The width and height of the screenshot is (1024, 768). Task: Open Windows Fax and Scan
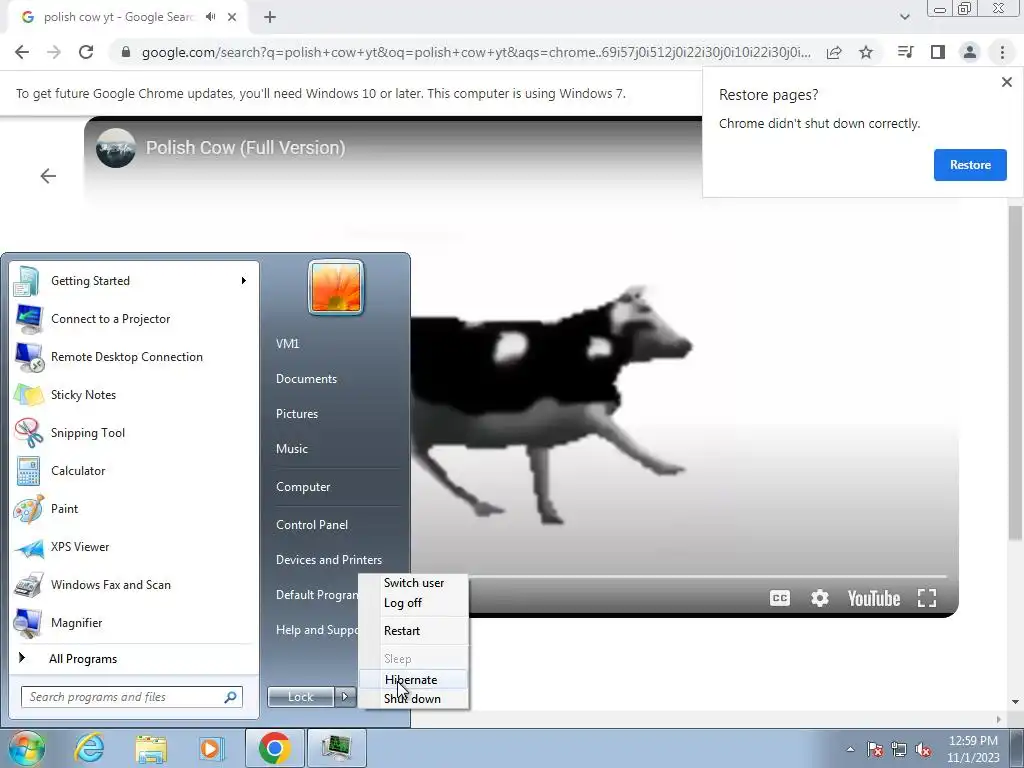pyautogui.click(x=134, y=584)
